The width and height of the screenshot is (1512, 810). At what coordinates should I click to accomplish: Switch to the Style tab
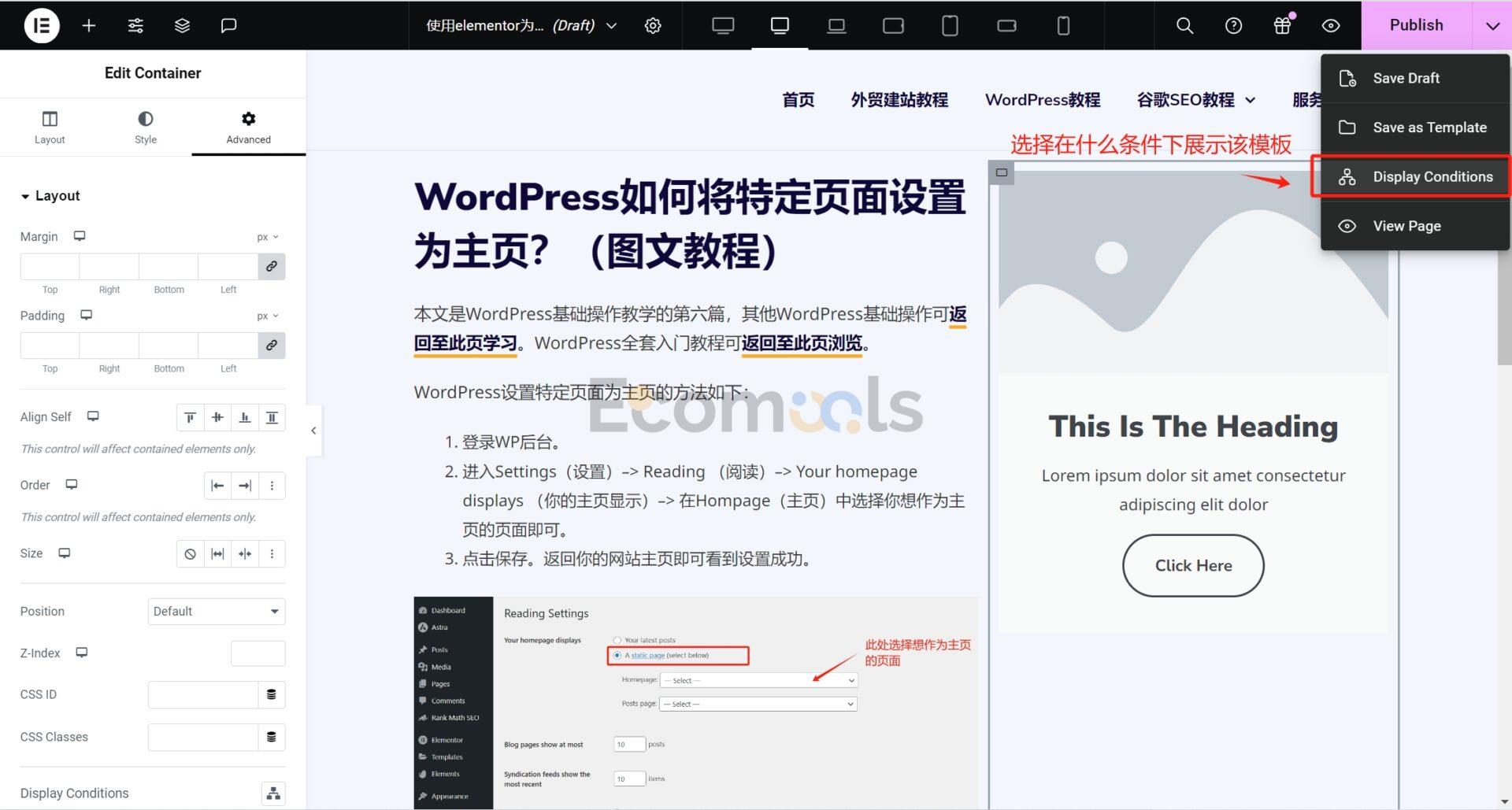pyautogui.click(x=146, y=128)
